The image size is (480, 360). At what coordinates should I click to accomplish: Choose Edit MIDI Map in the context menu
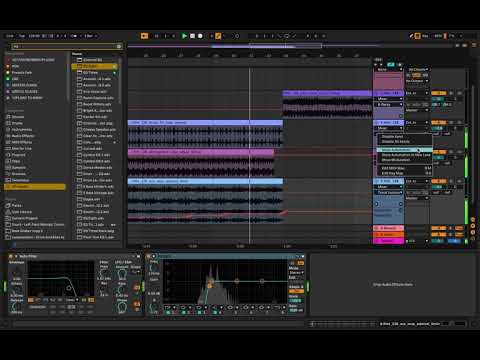point(404,168)
